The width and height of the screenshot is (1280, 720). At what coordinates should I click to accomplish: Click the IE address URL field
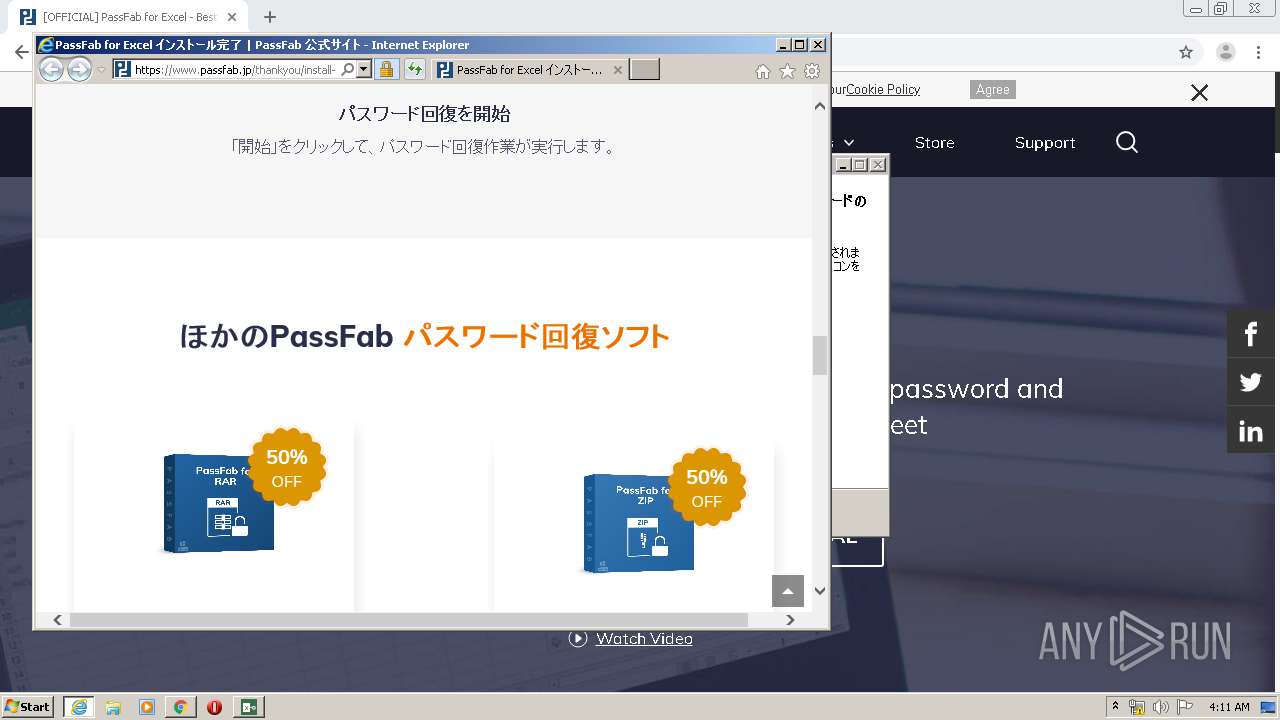tap(235, 70)
